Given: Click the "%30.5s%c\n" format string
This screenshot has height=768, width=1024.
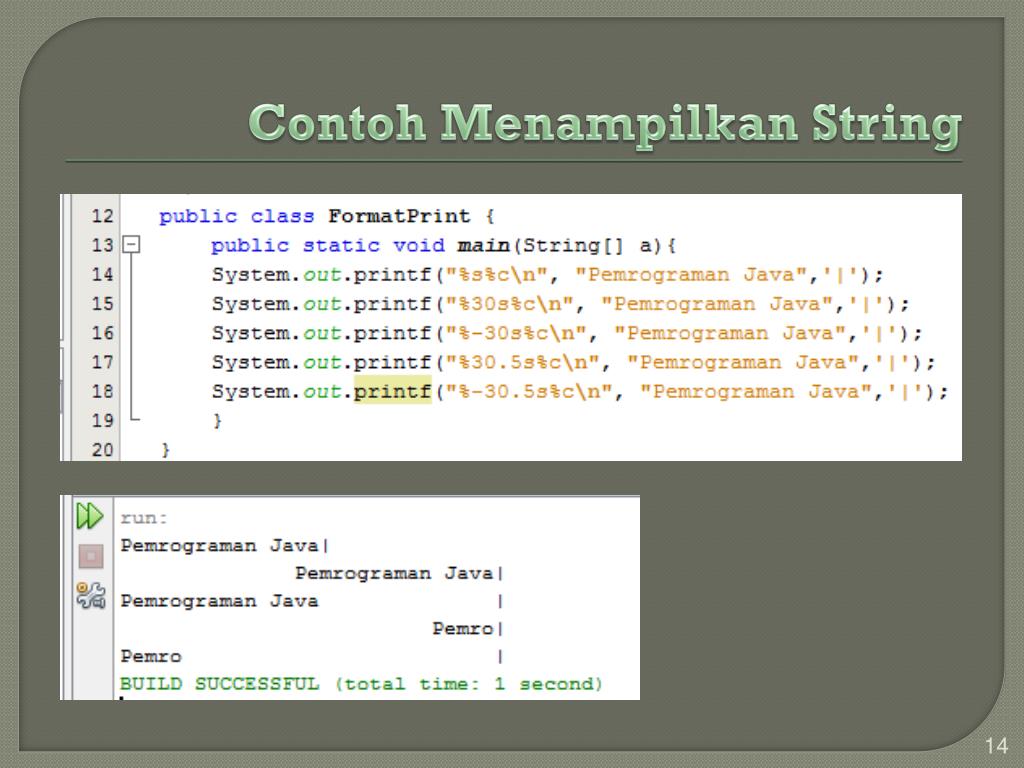Looking at the screenshot, I should click(522, 362).
